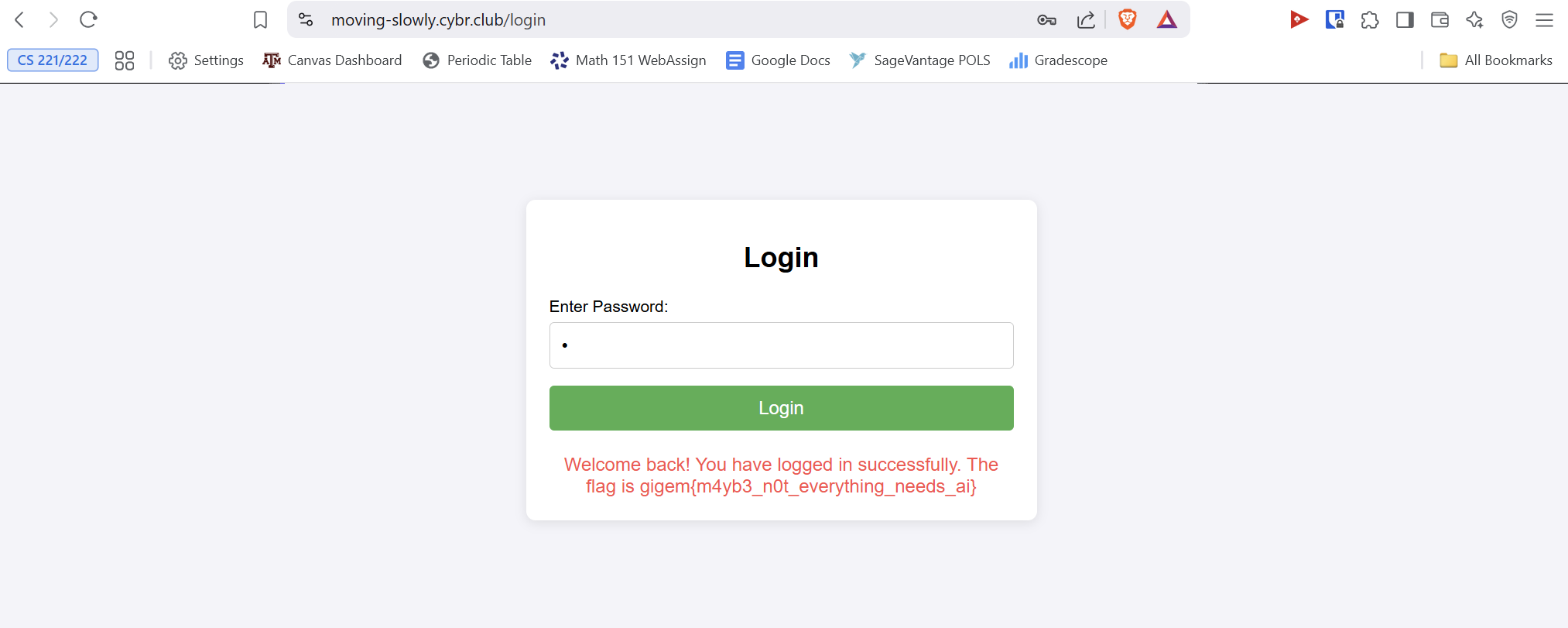This screenshot has height=628, width=1568.
Task: Open the CS 221/222 tab group
Action: coord(53,60)
